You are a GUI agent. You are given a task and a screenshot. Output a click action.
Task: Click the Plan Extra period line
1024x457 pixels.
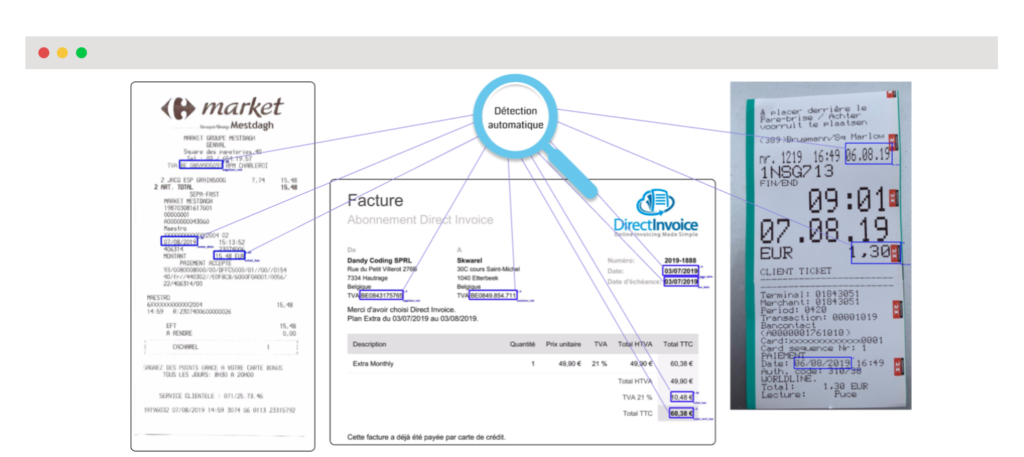pos(412,319)
